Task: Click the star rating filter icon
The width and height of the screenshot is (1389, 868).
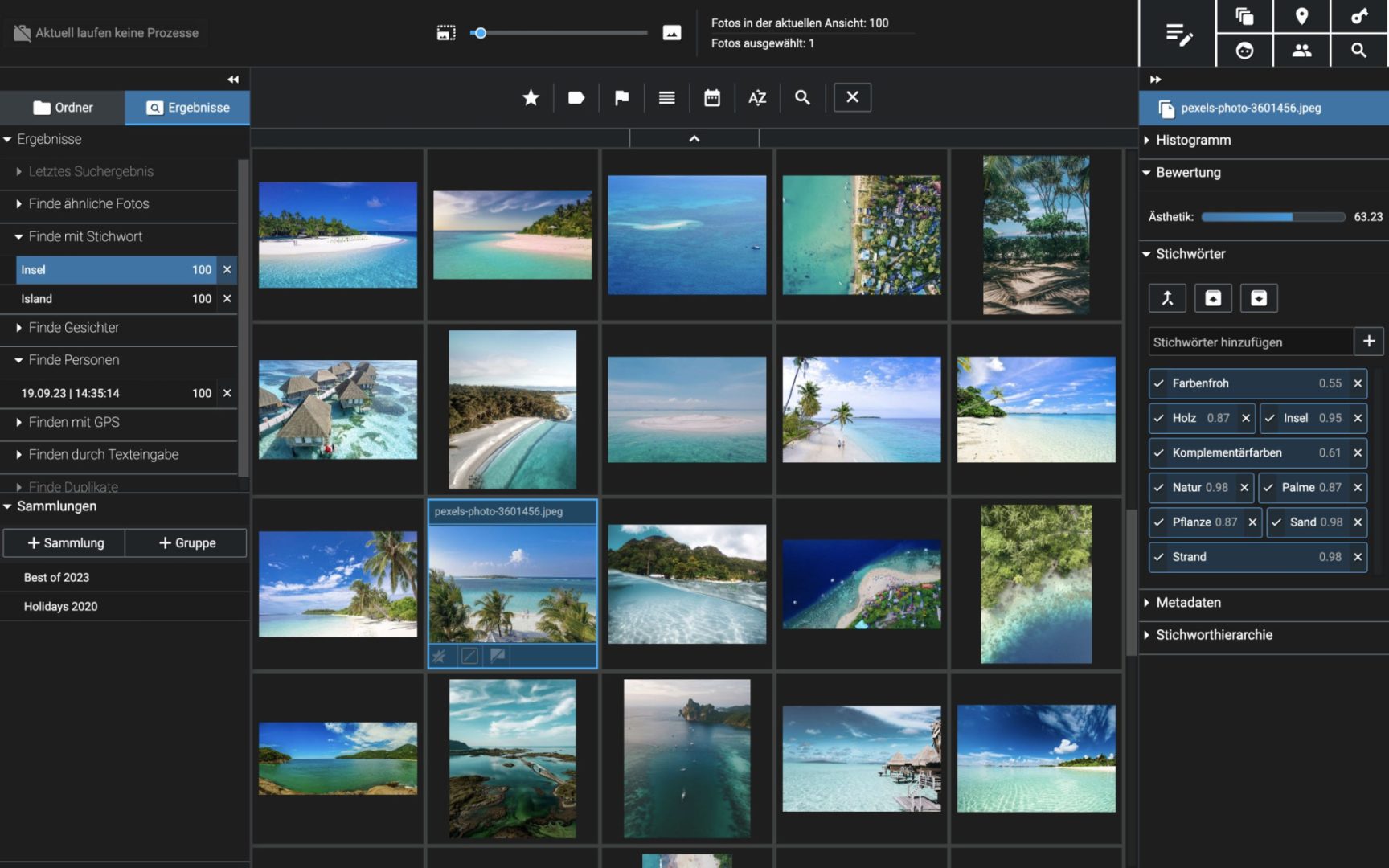Action: 531,98
